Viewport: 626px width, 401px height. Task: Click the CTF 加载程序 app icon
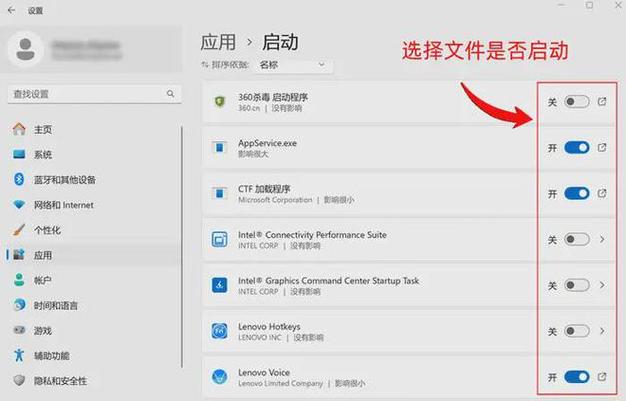[x=219, y=193]
